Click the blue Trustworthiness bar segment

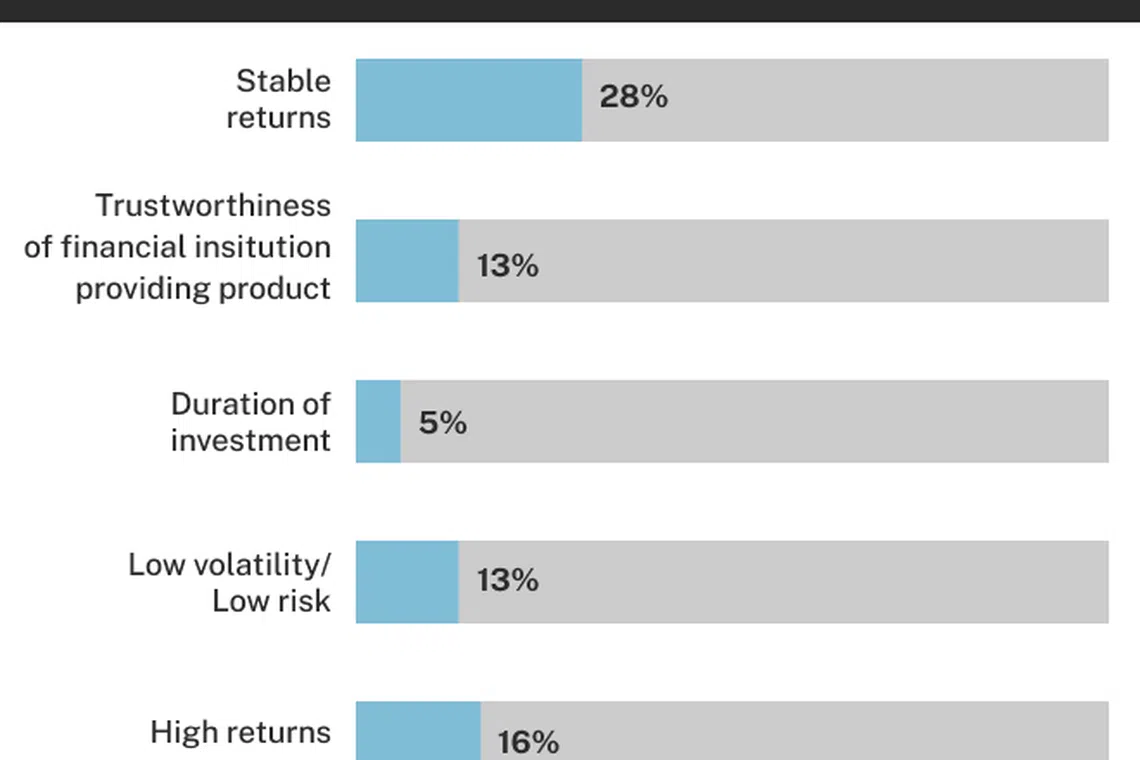pos(407,261)
